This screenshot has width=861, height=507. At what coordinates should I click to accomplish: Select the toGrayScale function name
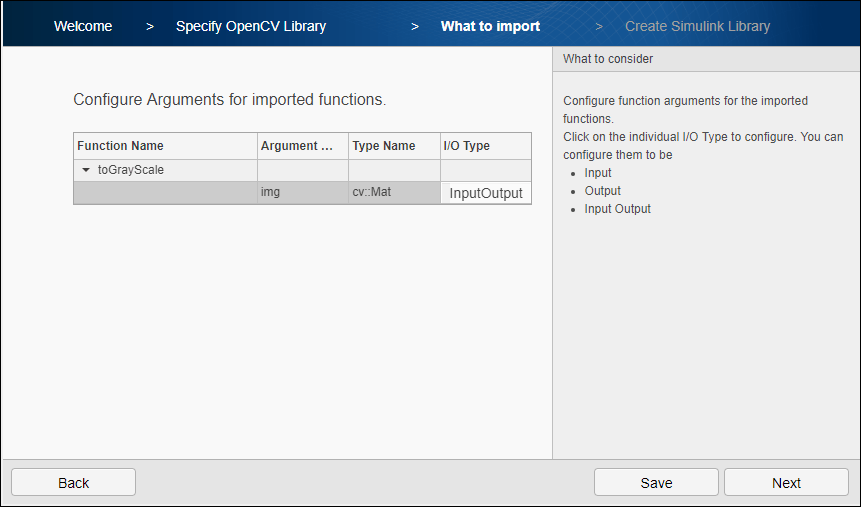click(131, 170)
